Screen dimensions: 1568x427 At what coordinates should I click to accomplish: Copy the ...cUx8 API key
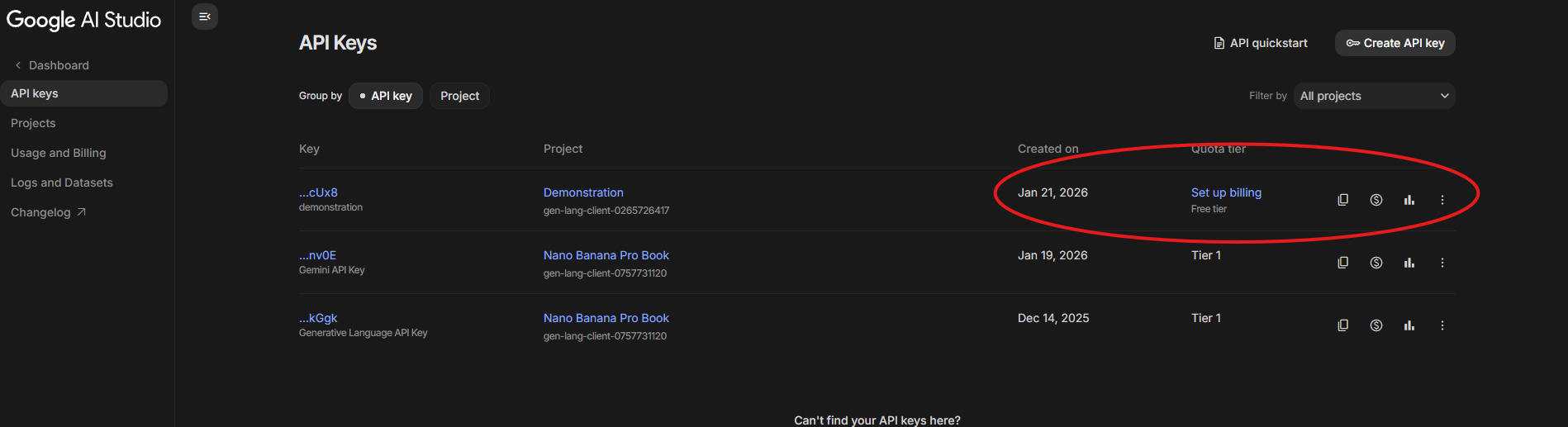[x=1343, y=200]
